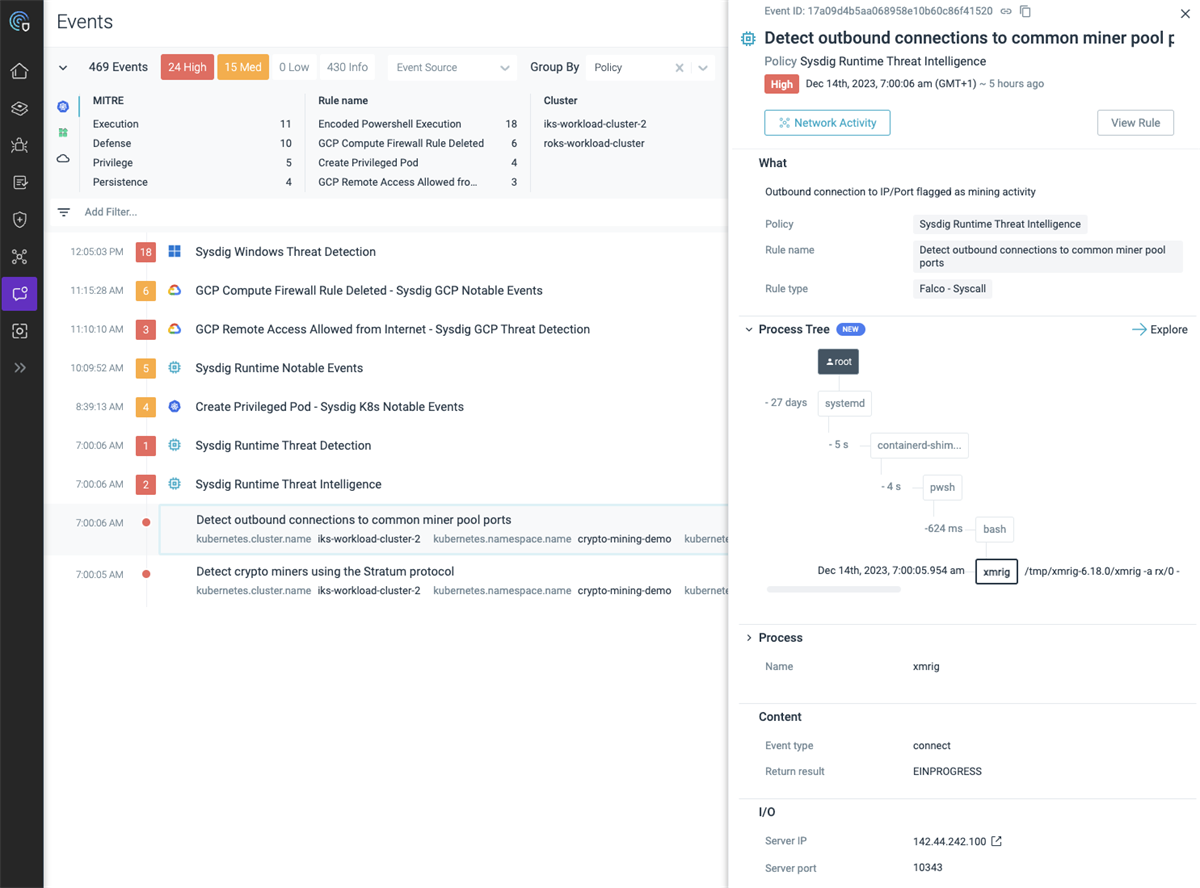Click the Add Filter input field
The width and height of the screenshot is (1200, 888).
tap(110, 211)
